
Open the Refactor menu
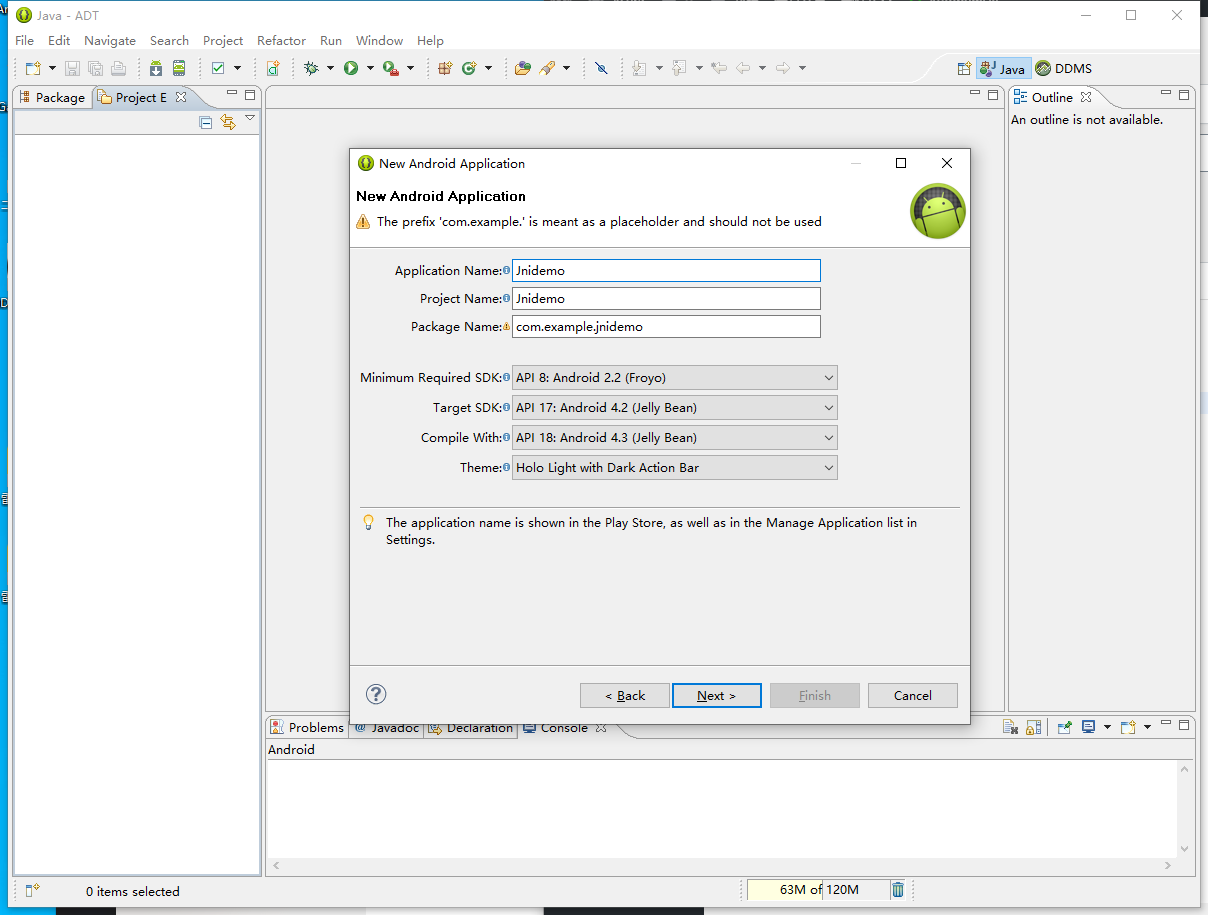[x=281, y=41]
